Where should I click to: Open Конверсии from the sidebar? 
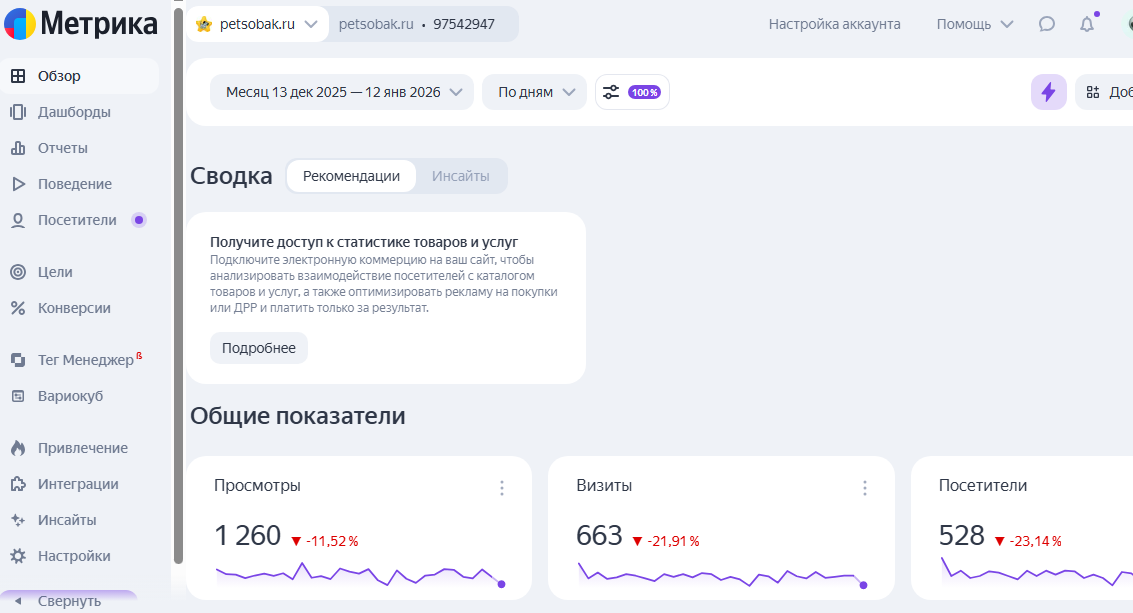click(73, 308)
